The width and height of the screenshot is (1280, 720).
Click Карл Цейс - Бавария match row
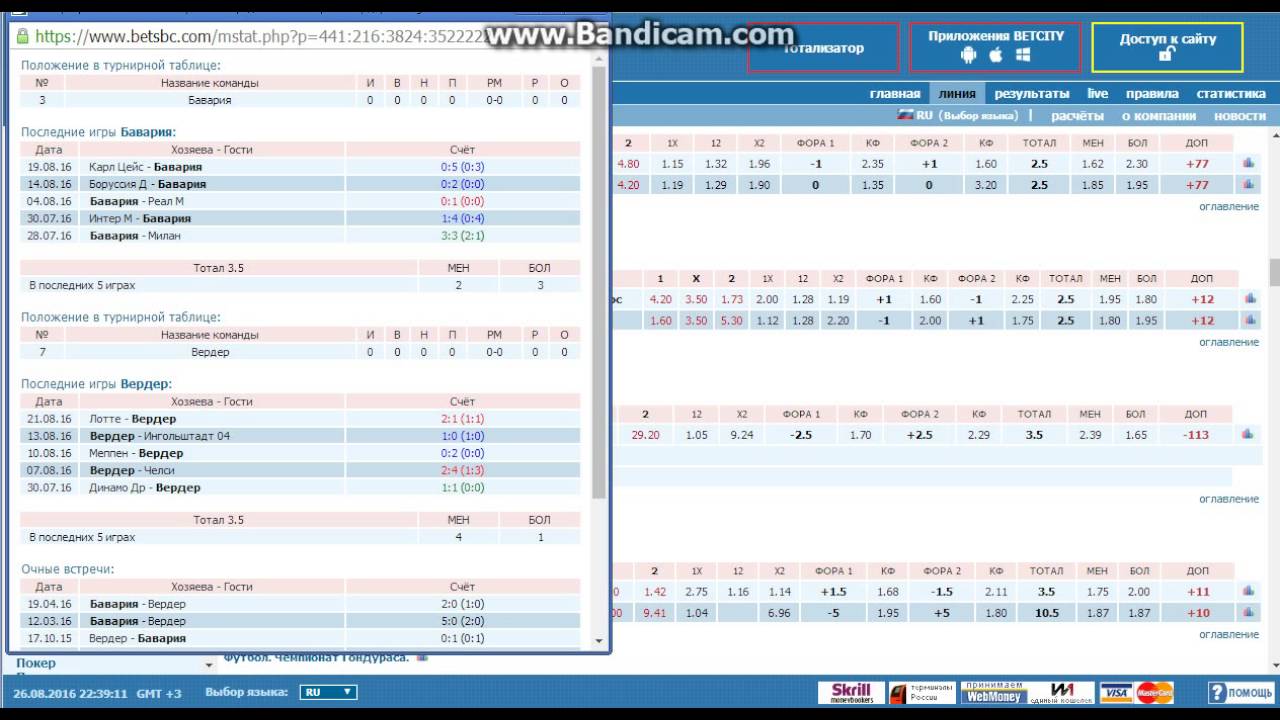300,167
